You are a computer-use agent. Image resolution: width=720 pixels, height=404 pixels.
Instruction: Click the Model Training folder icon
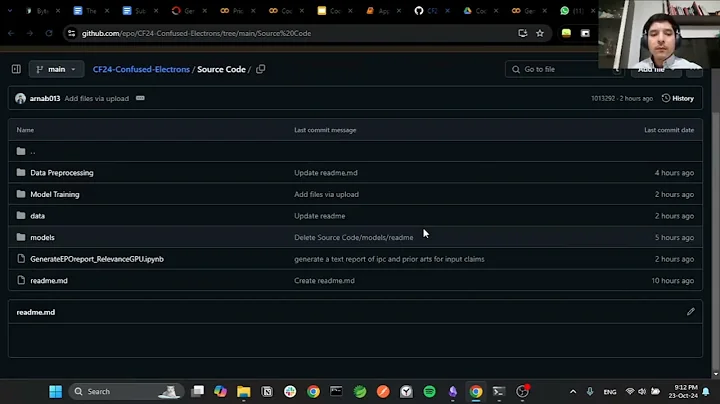tap(21, 194)
